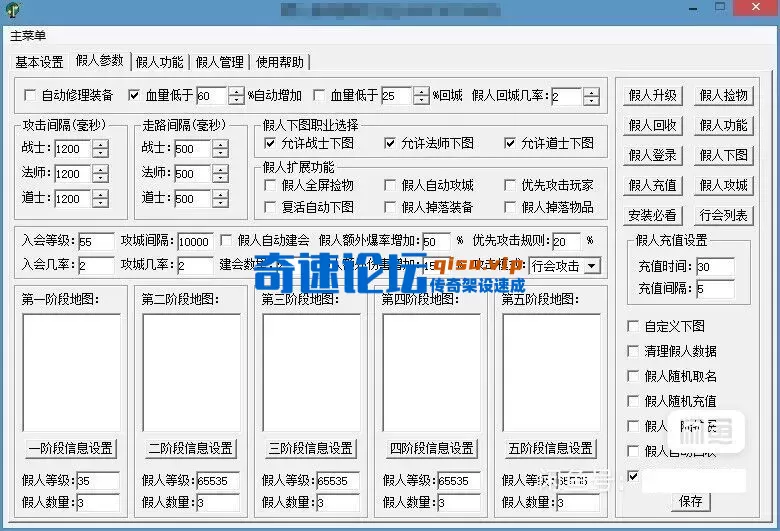Open 一阶段信息设置

pos(71,448)
